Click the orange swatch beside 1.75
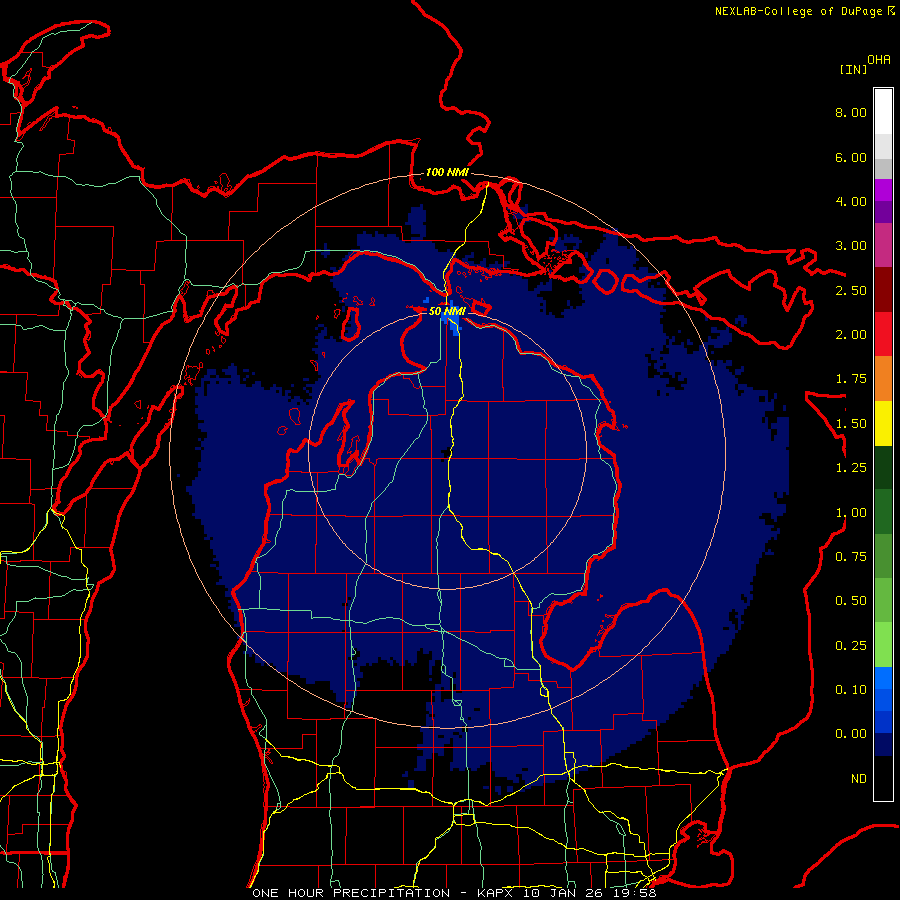Image resolution: width=900 pixels, height=900 pixels. point(883,379)
